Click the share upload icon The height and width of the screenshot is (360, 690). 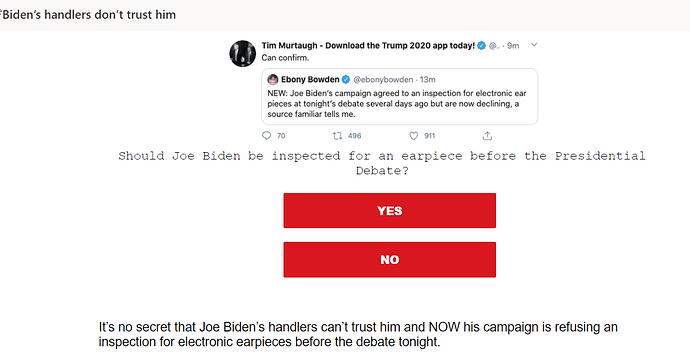[x=487, y=136]
